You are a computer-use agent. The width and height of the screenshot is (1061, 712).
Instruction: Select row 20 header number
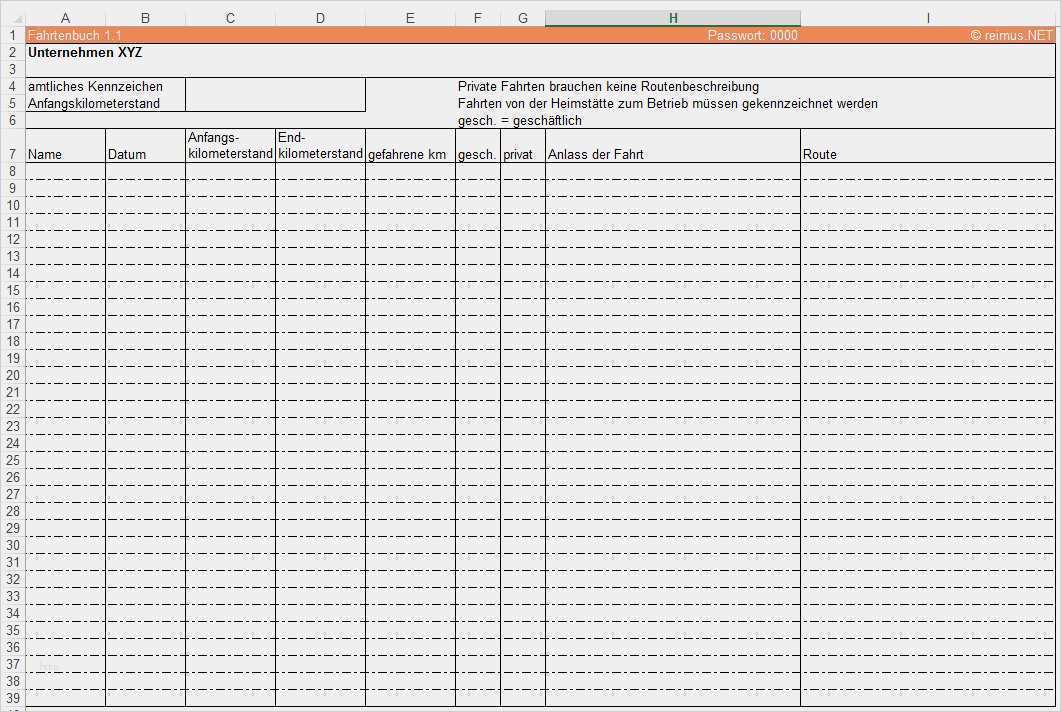click(x=13, y=375)
